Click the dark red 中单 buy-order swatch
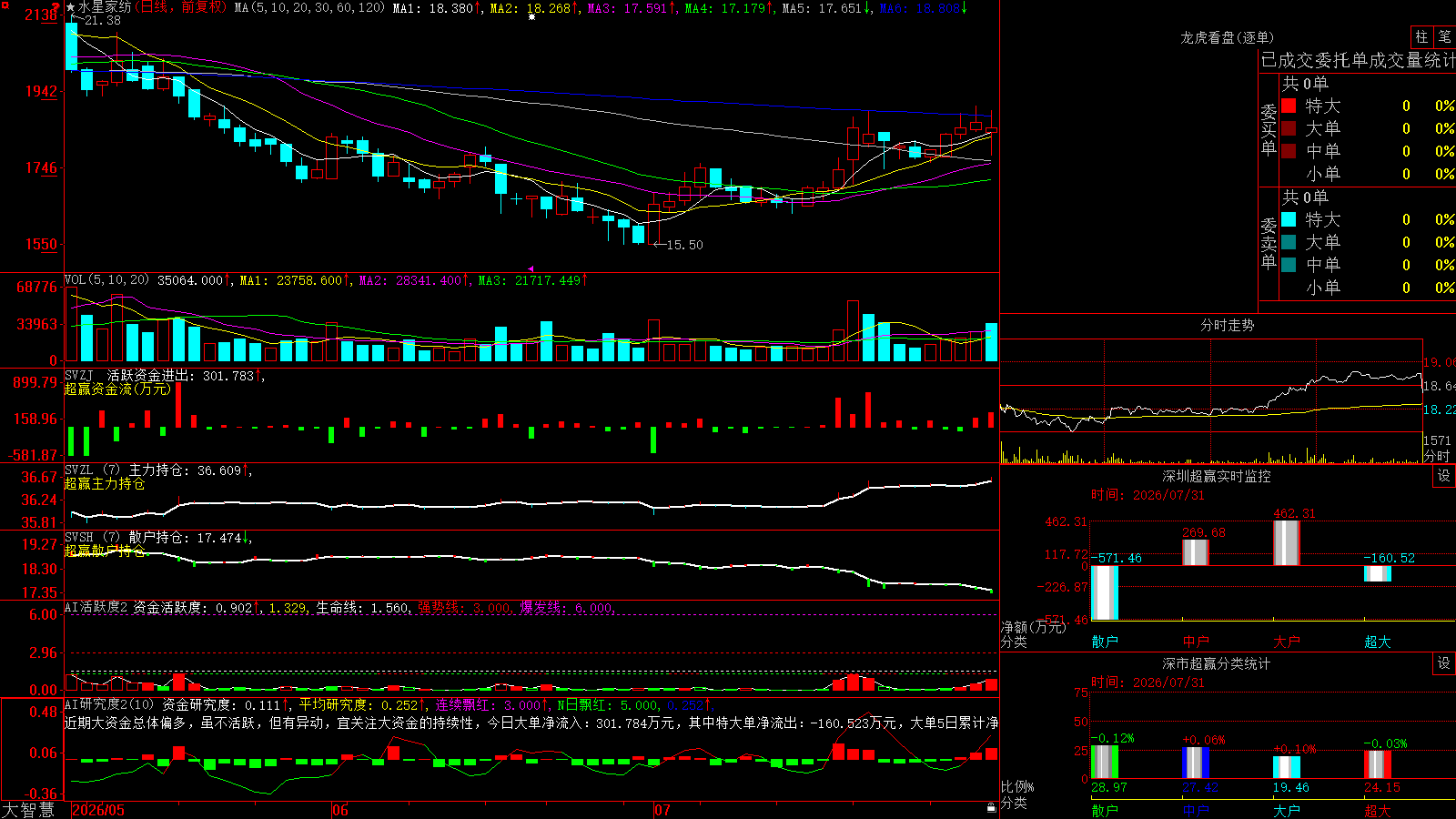Image resolution: width=1456 pixels, height=819 pixels. coord(1289,151)
